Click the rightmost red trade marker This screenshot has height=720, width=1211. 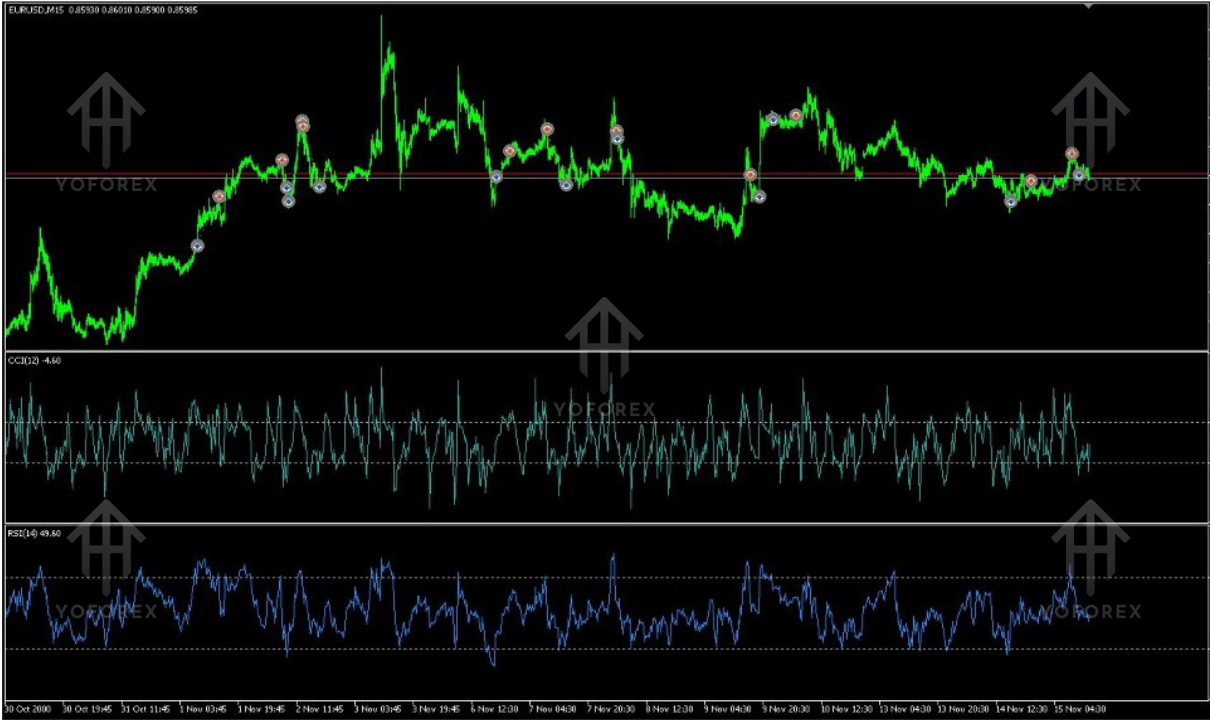[x=1071, y=154]
